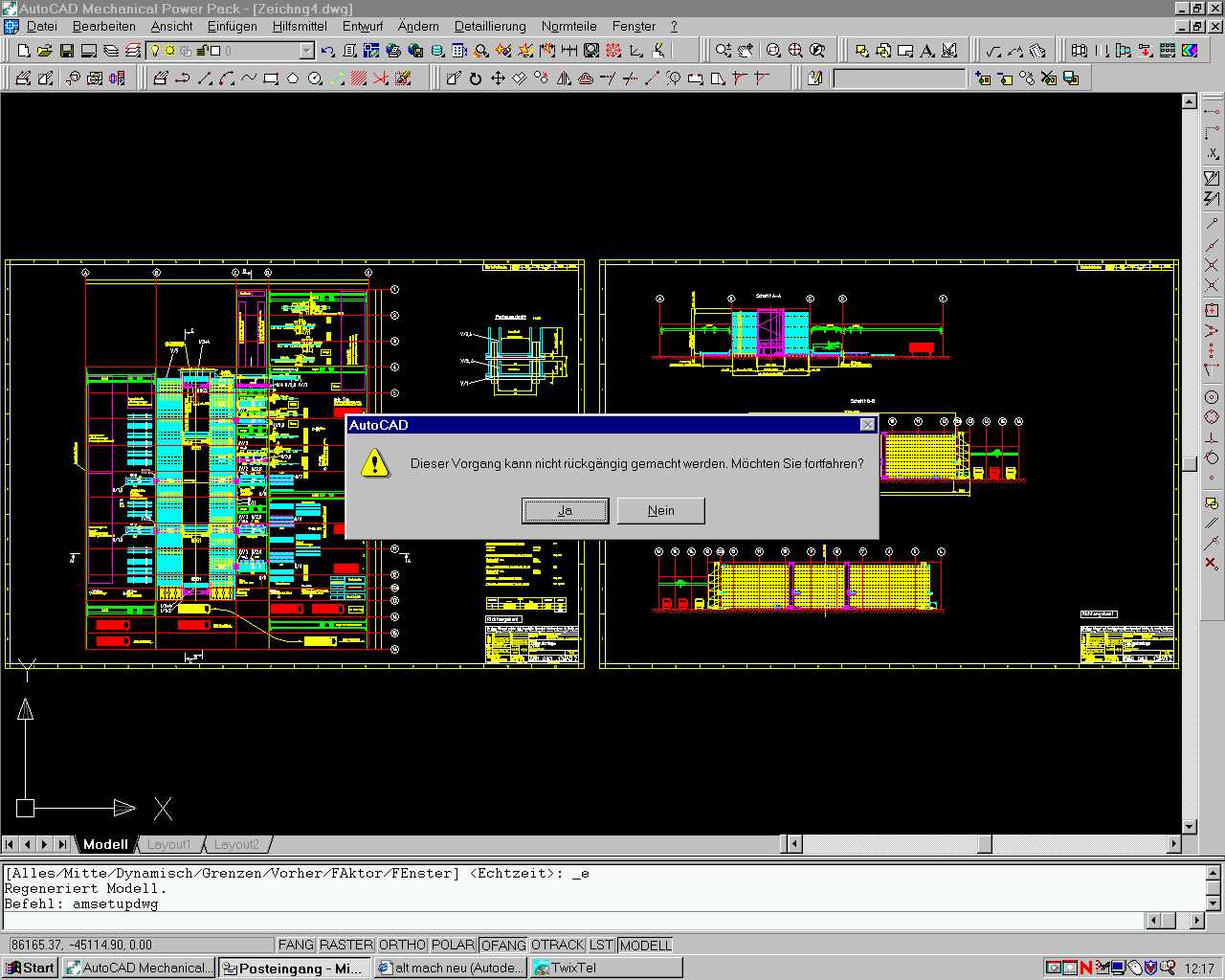Click the Layer manager stacked sheets icon
The image size is (1225, 980).
(x=111, y=50)
